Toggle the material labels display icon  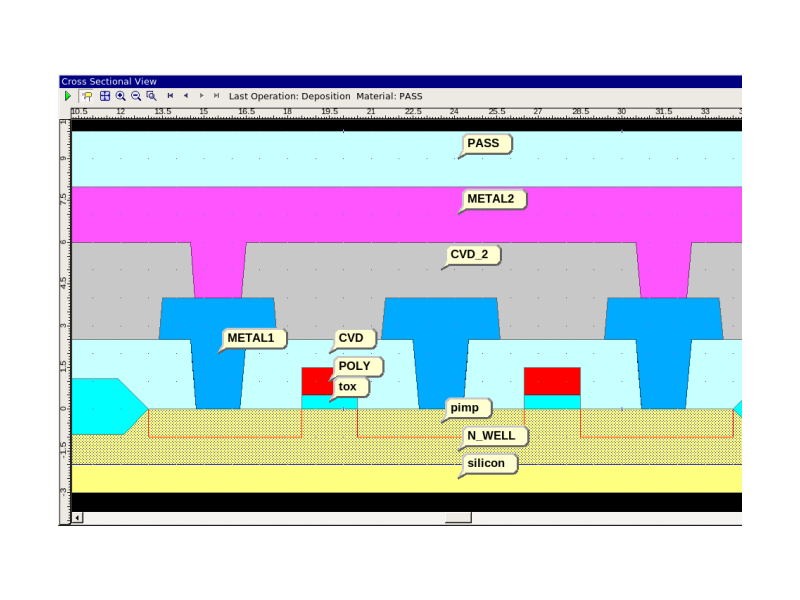87,96
